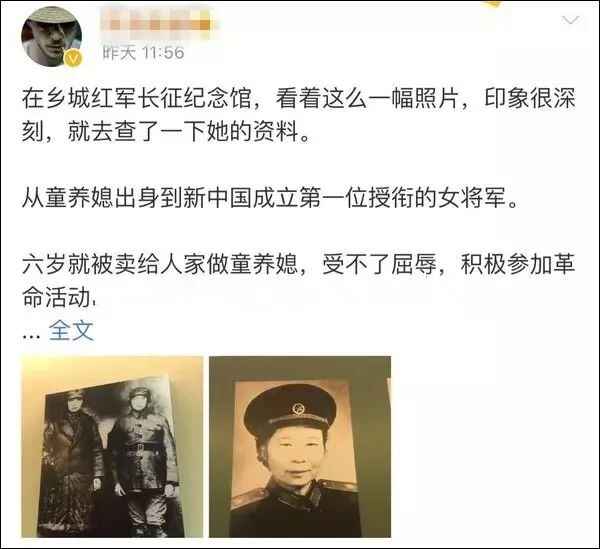The image size is (600, 549).
Task: Click the sentence about 第一位授衔的女将军
Action: tap(270, 197)
